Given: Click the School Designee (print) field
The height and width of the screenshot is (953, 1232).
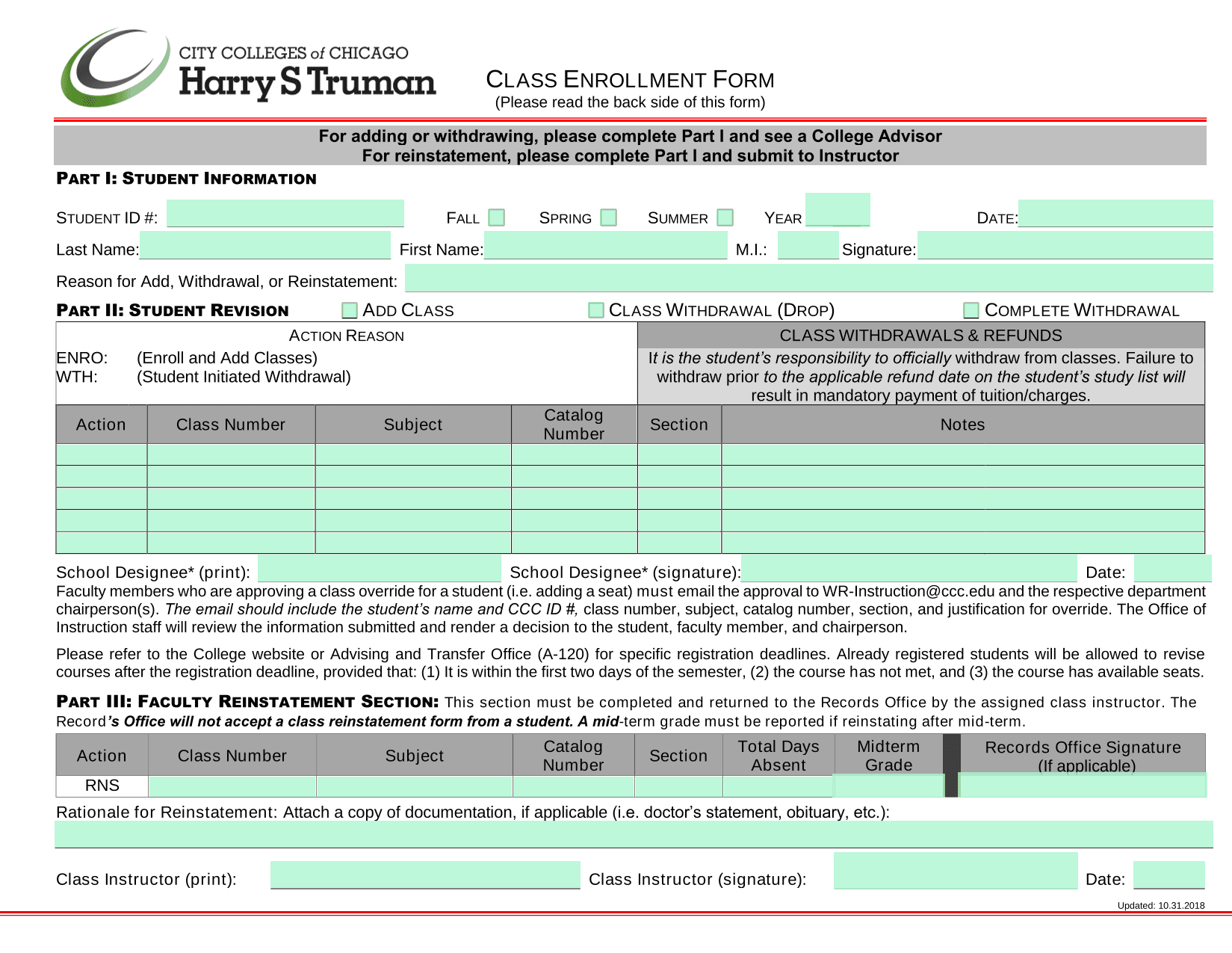Looking at the screenshot, I should tap(380, 569).
